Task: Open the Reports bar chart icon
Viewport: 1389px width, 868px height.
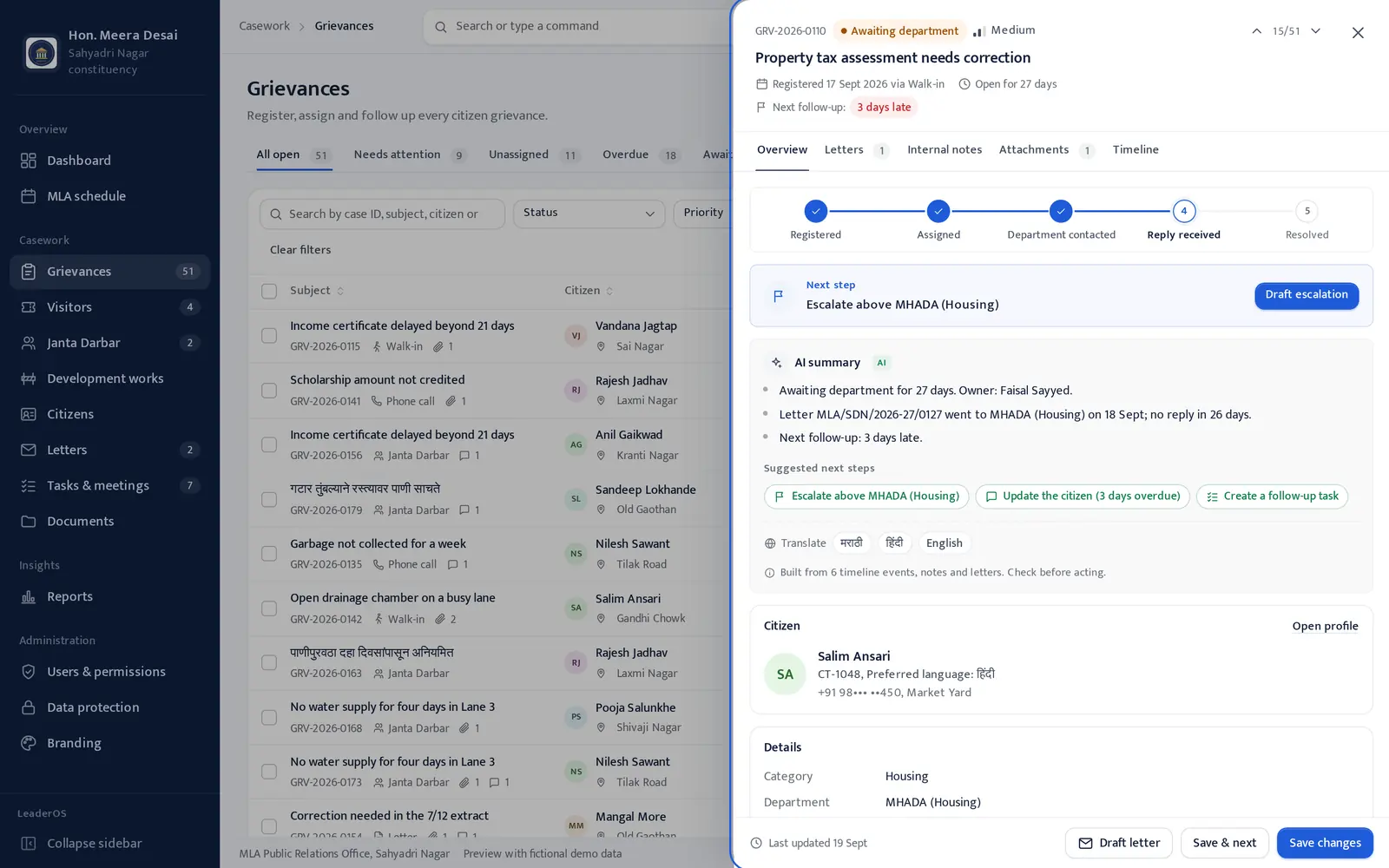Action: [x=29, y=597]
